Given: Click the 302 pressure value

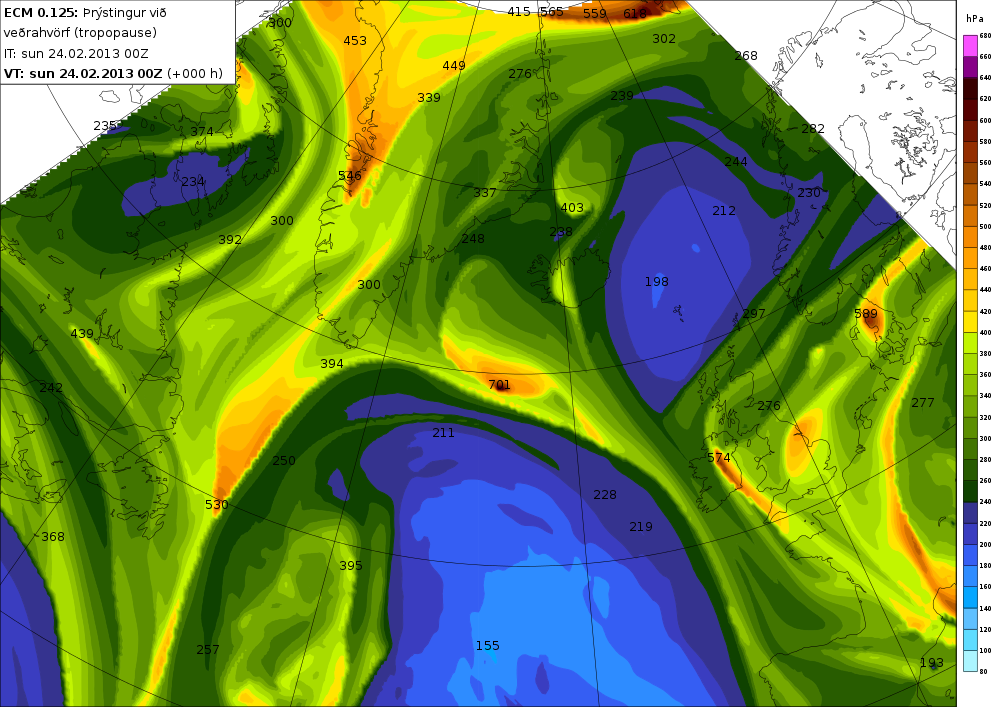Looking at the screenshot, I should 664,38.
